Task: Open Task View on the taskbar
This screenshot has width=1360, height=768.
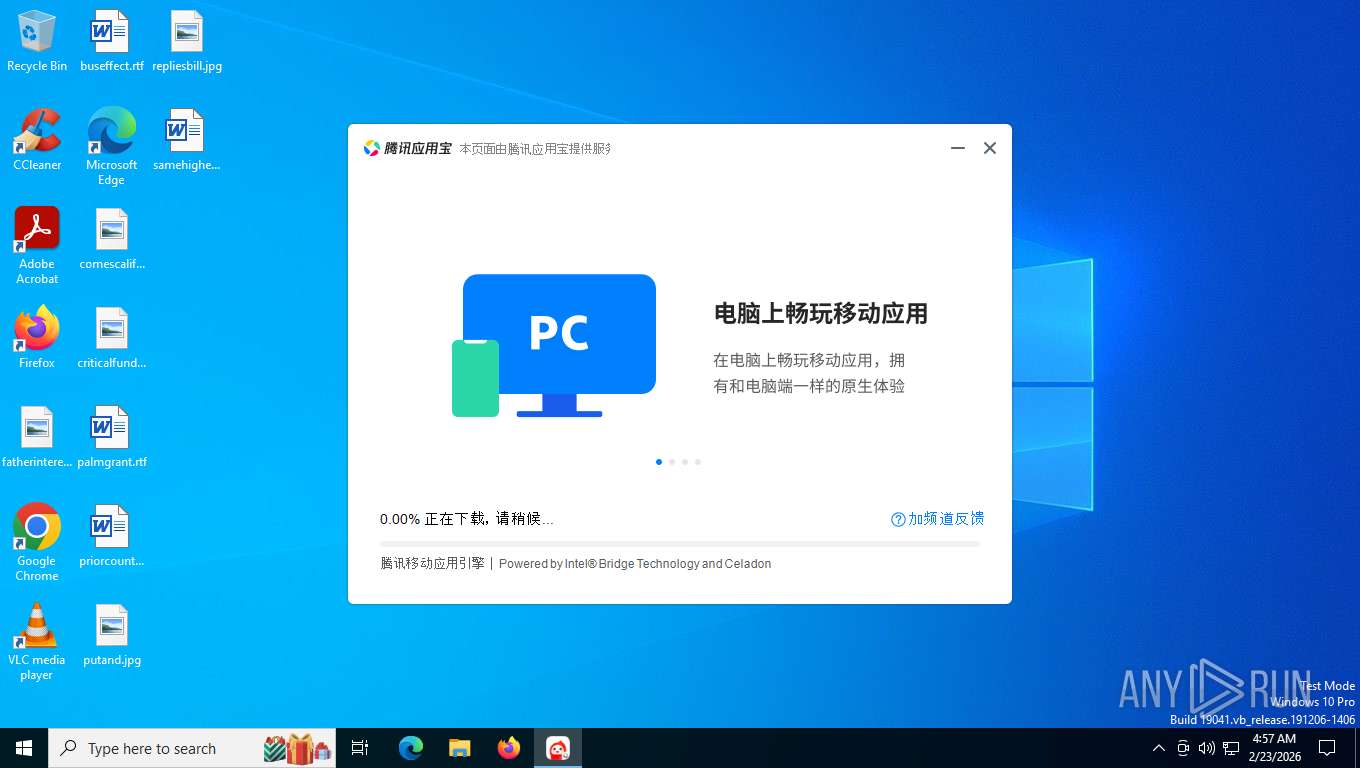Action: [360, 748]
